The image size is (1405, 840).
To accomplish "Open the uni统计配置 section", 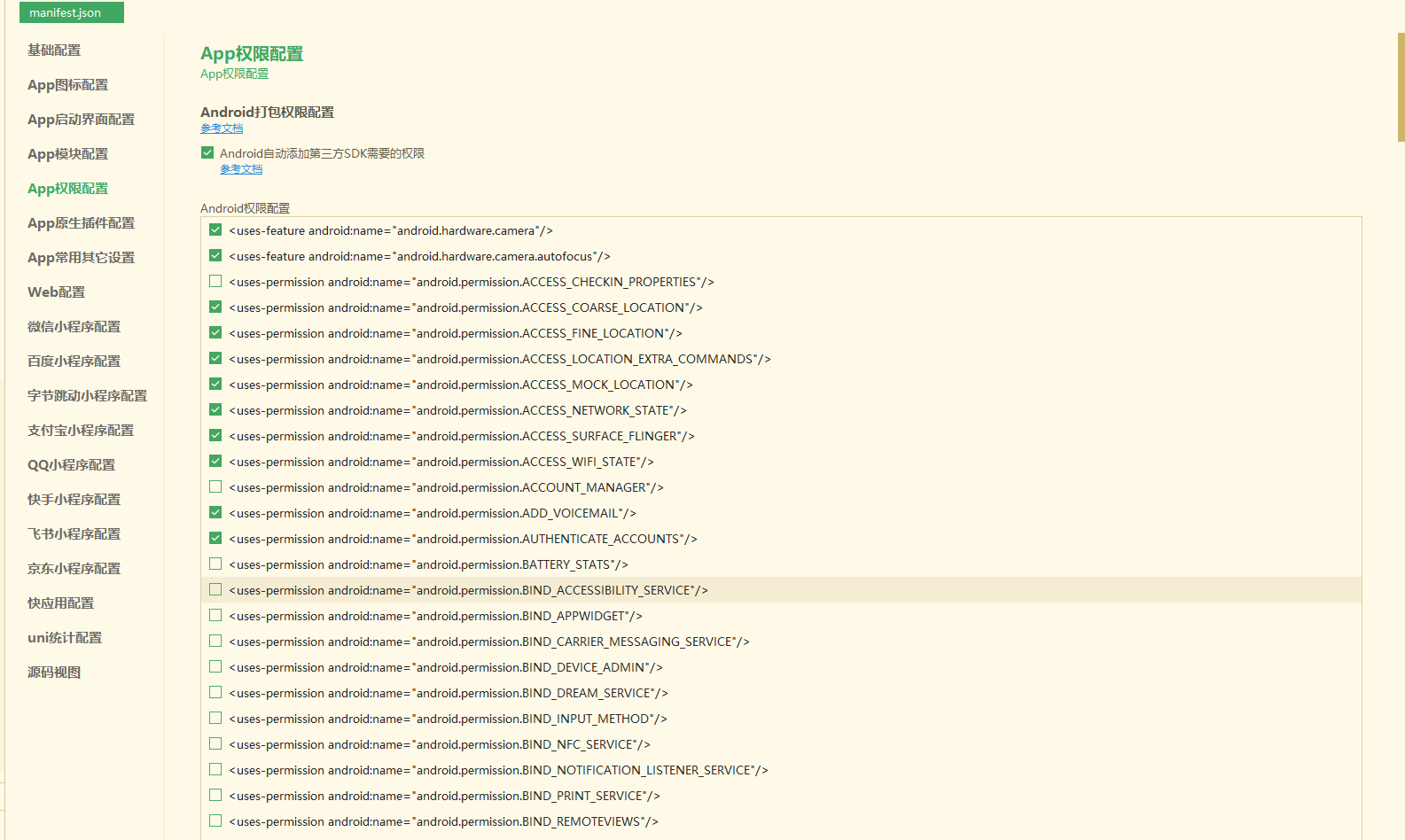I will [x=65, y=638].
